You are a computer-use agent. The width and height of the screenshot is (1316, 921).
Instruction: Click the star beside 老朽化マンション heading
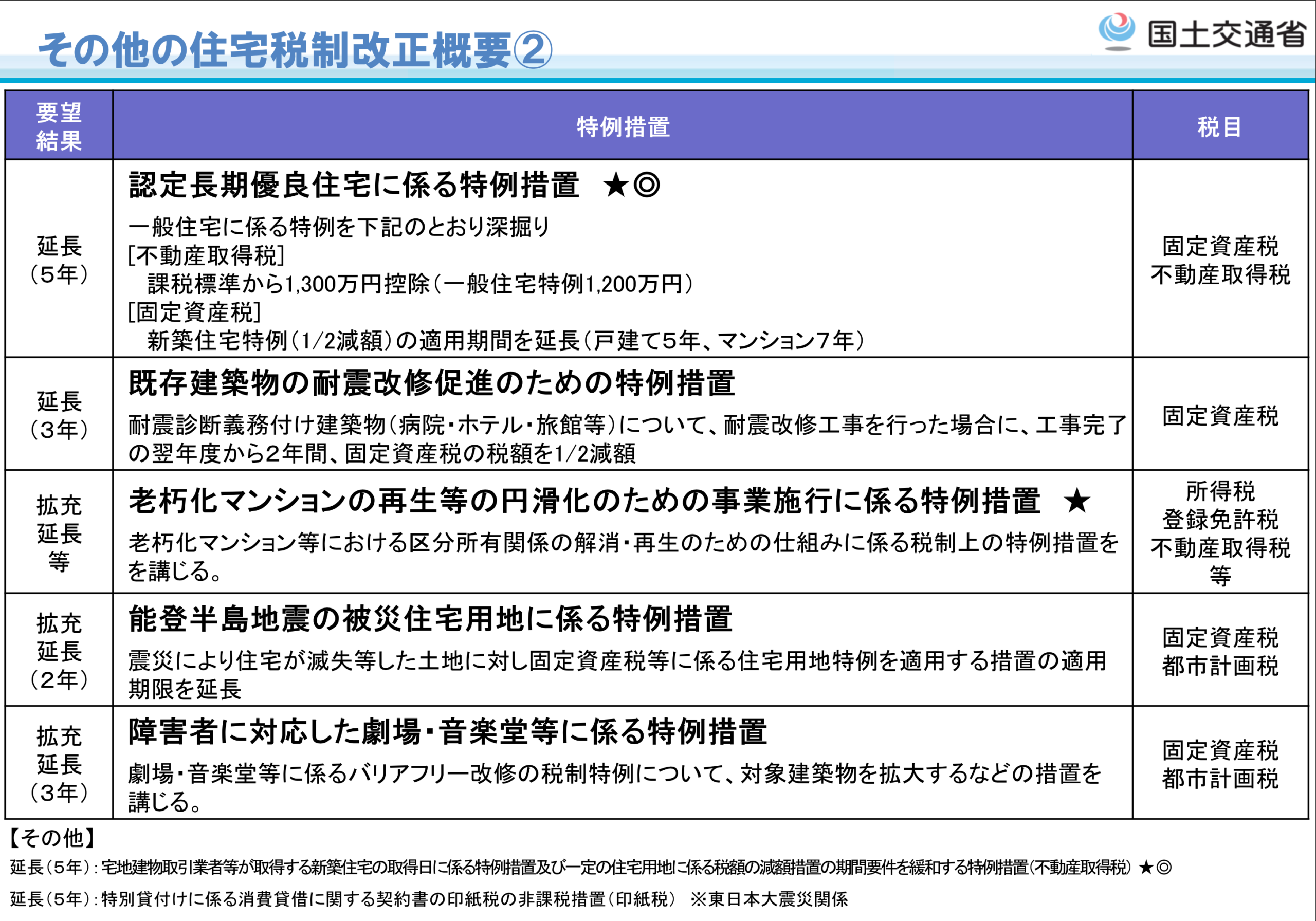[x=1076, y=501]
